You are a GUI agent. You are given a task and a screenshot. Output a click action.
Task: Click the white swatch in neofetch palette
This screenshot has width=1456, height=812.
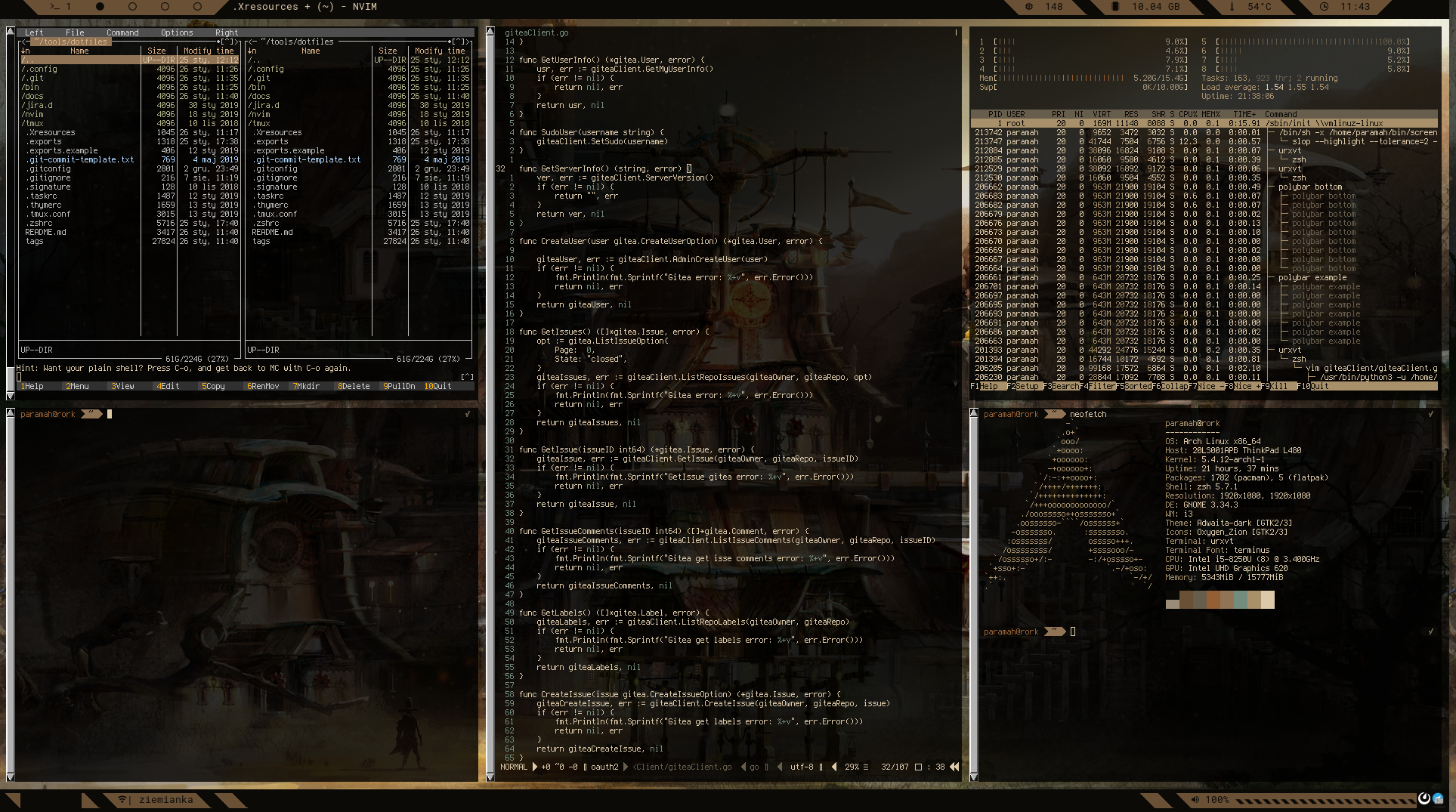(1268, 600)
